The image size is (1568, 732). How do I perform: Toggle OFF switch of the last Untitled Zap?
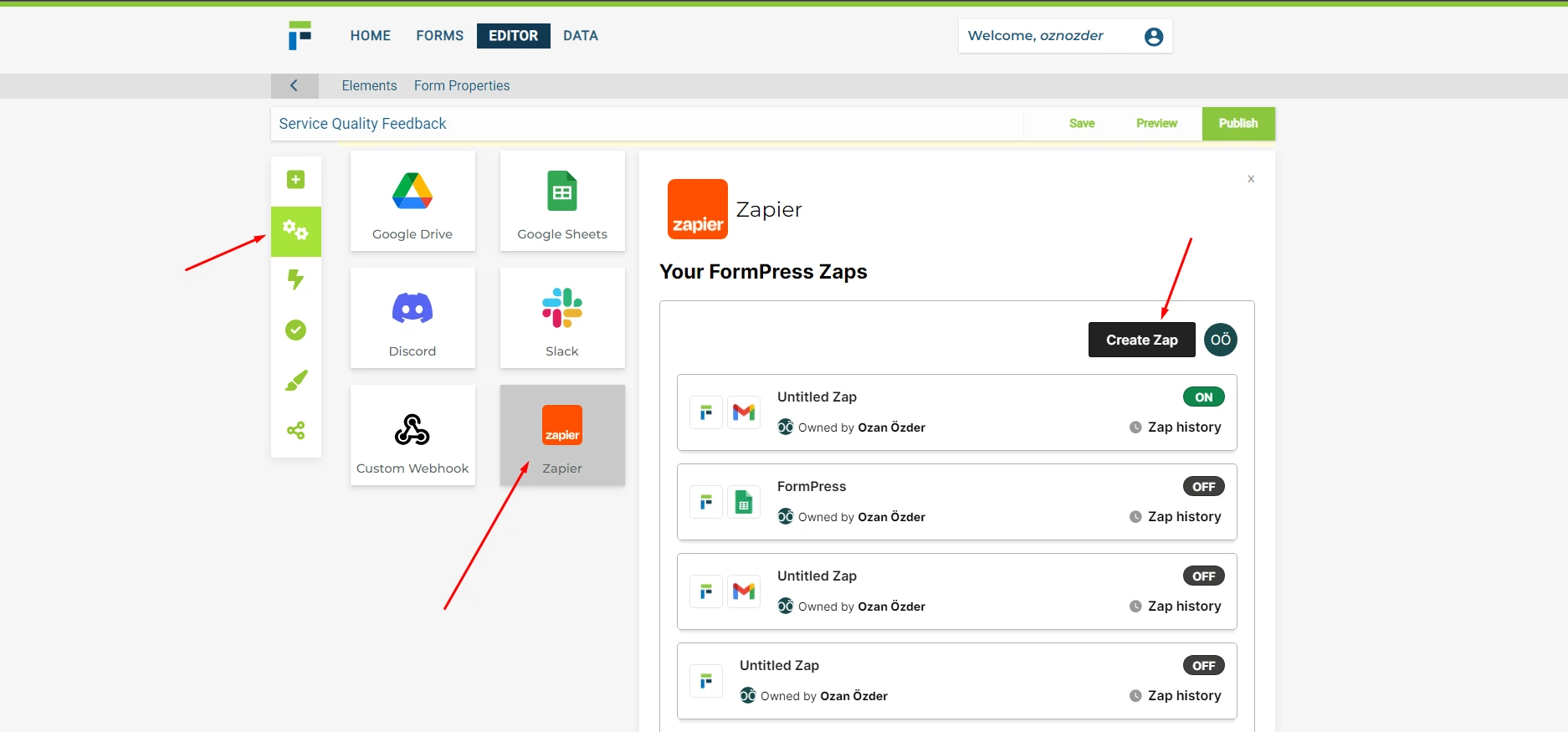[x=1204, y=666]
